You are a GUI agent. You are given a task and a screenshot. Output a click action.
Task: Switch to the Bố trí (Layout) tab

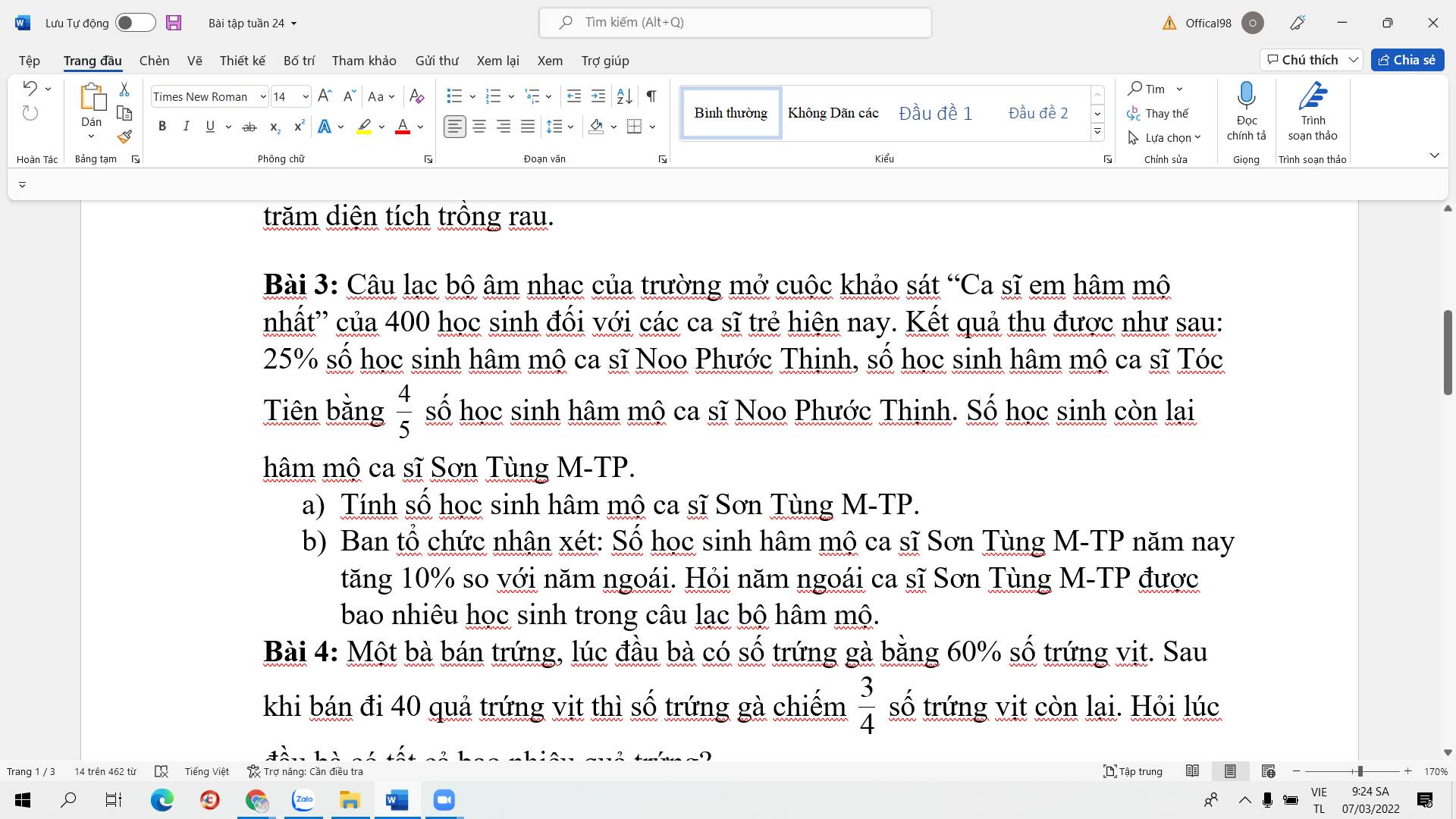(x=299, y=61)
